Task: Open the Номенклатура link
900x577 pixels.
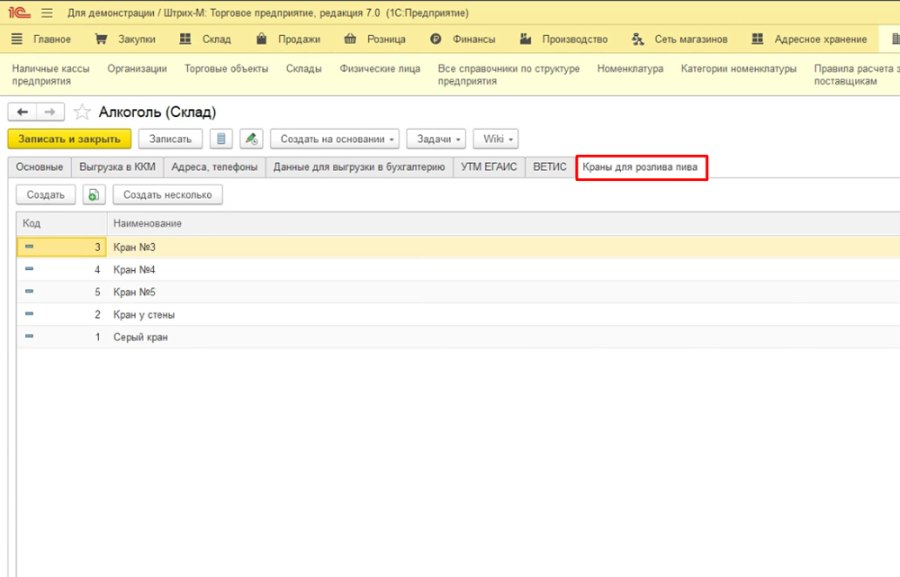Action: tap(630, 68)
